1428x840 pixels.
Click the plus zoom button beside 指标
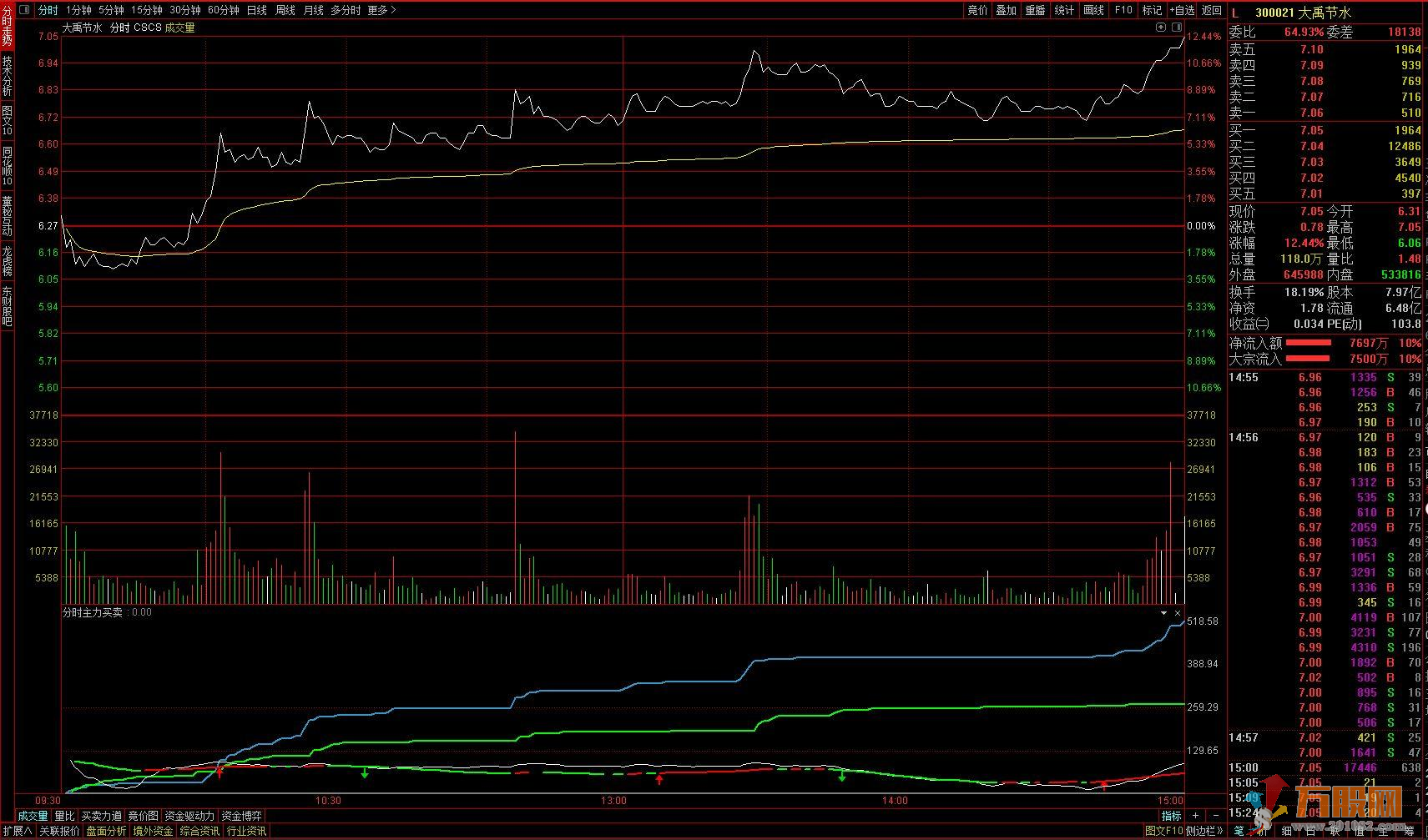click(1195, 816)
